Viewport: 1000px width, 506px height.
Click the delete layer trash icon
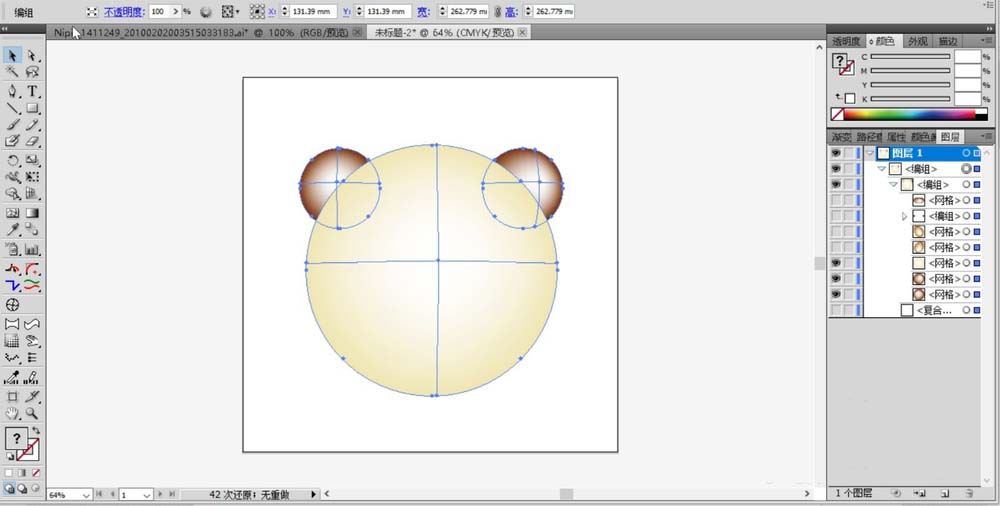tap(969, 493)
